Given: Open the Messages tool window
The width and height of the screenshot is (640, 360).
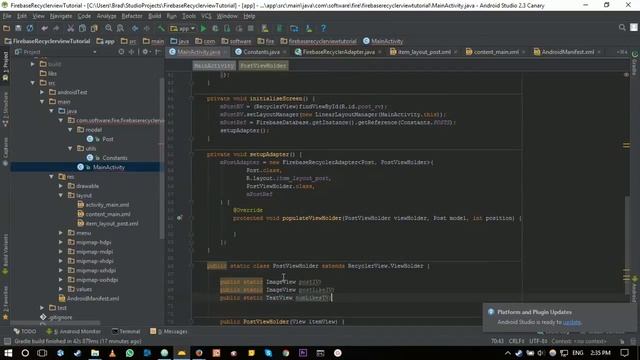Looking at the screenshot, I should click(x=169, y=331).
